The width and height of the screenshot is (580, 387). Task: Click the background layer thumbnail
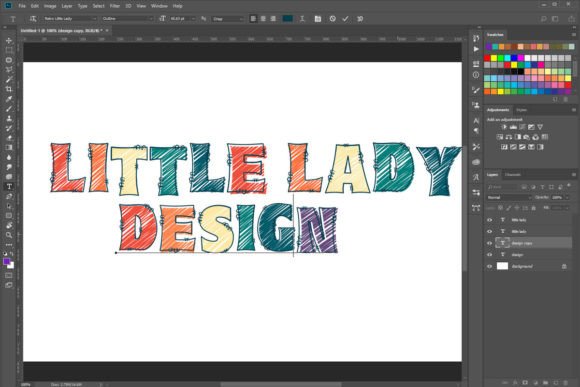502,266
